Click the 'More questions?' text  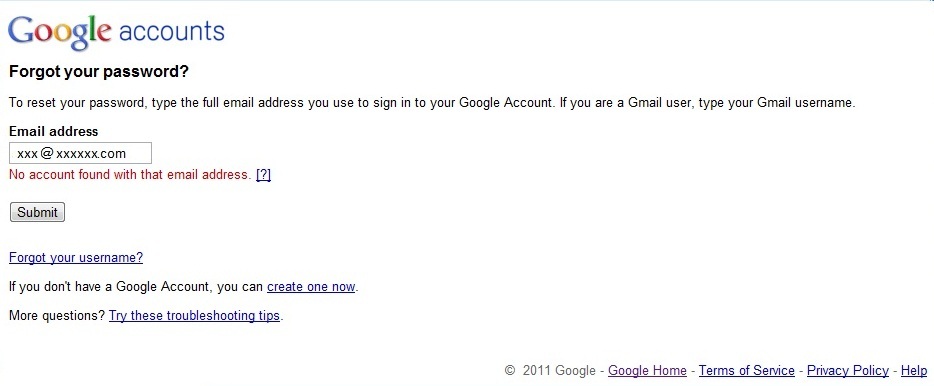pyautogui.click(x=57, y=316)
